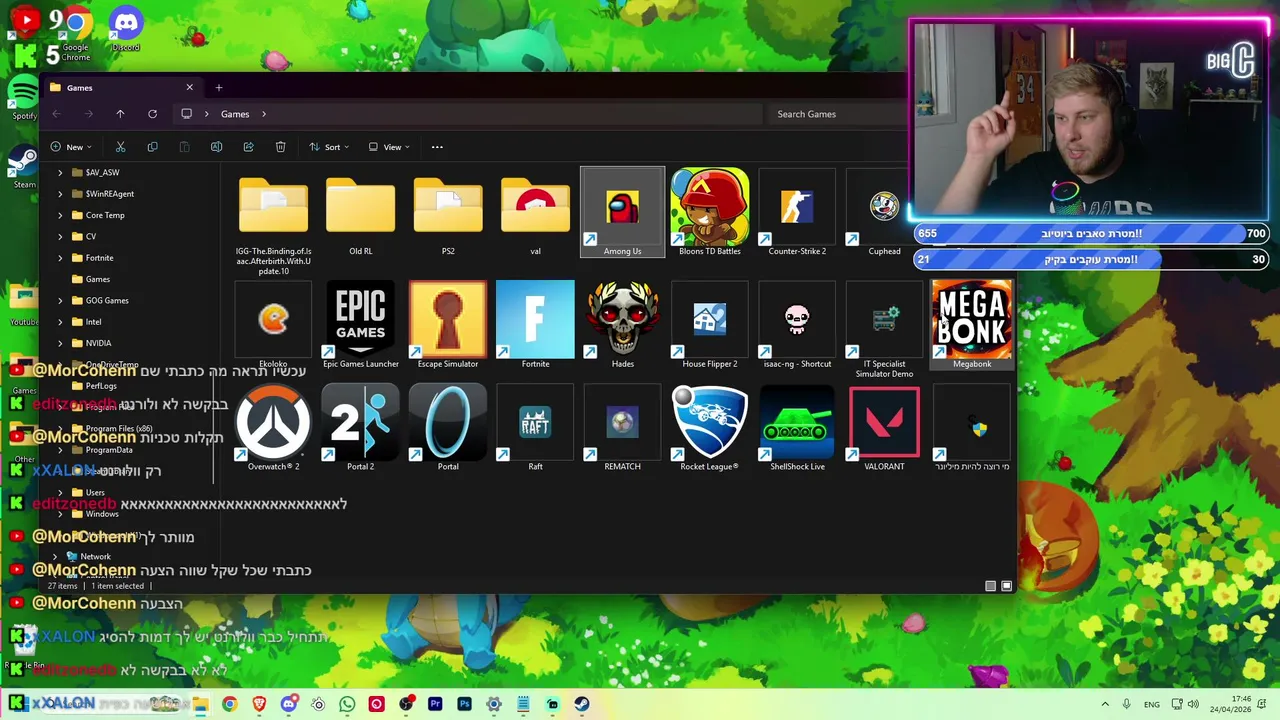This screenshot has height=720, width=1280.
Task: Expand the GOG Games tree folder
Action: [60, 300]
